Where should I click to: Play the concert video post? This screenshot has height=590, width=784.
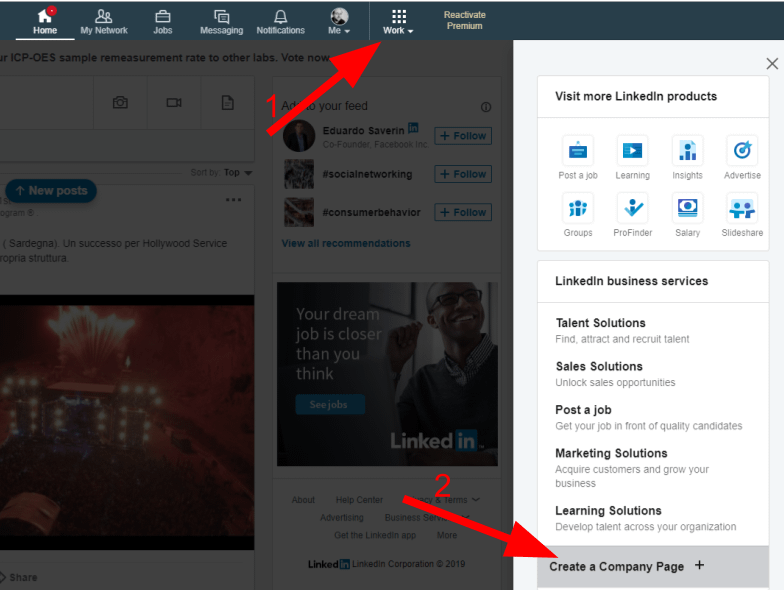[127, 422]
